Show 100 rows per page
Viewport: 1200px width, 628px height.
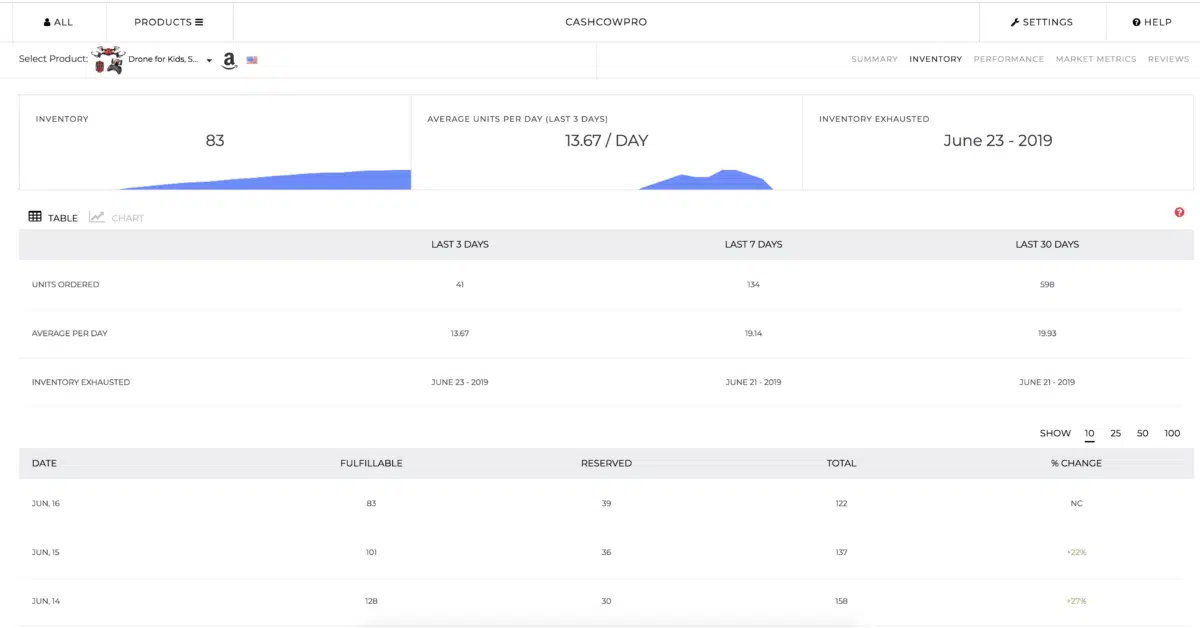coord(1172,433)
